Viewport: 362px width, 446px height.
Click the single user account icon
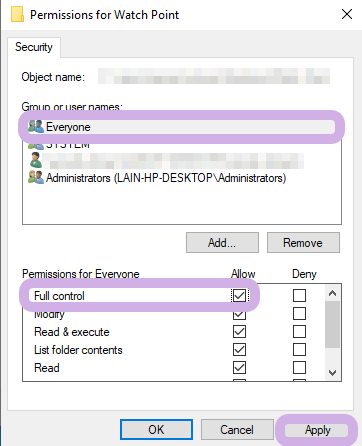tap(35, 160)
